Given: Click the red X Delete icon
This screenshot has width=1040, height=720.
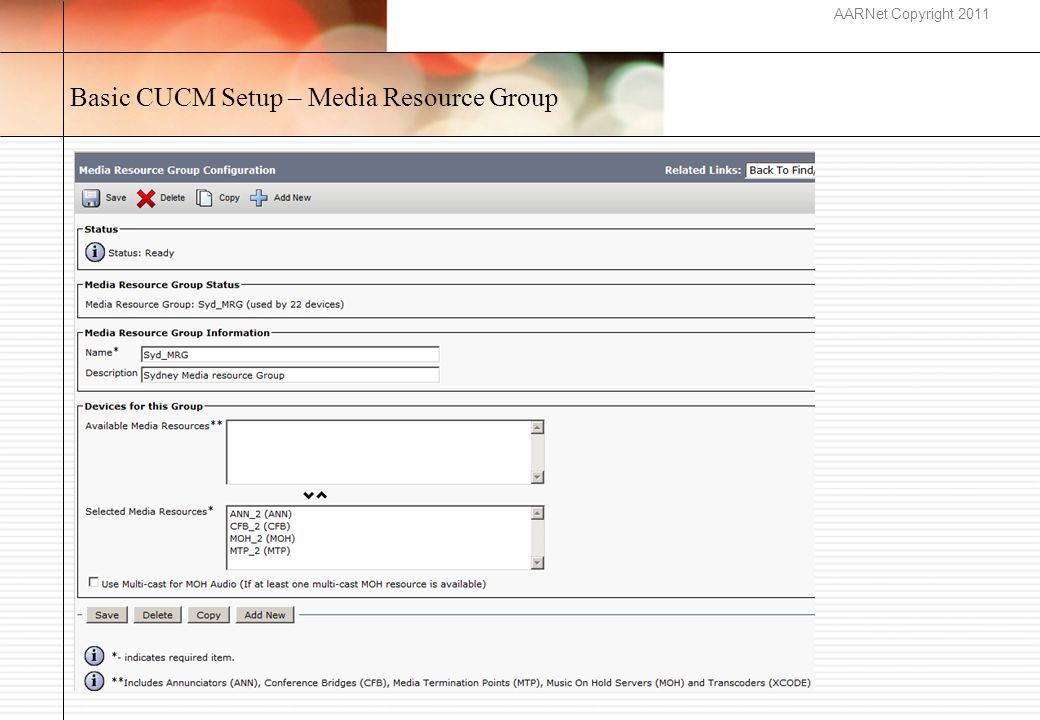Looking at the screenshot, I should click(x=146, y=198).
